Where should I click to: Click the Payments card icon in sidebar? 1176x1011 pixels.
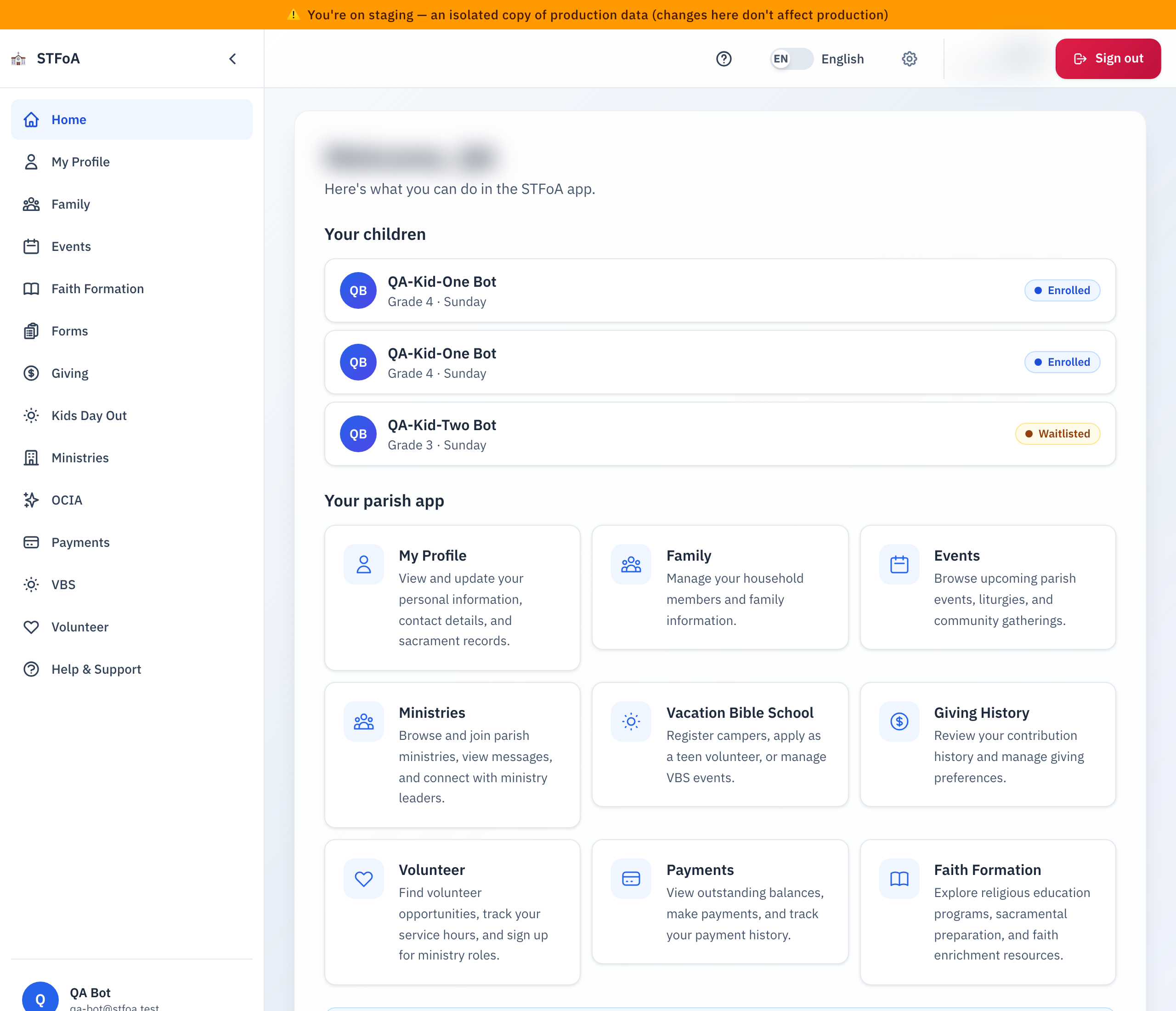tap(31, 542)
